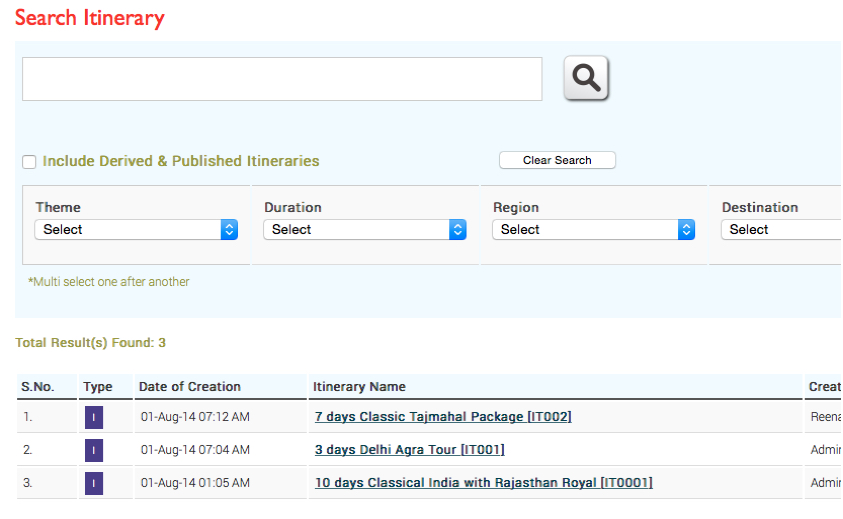843x519 pixels.
Task: Open the Destination dropdown
Action: pos(782,230)
